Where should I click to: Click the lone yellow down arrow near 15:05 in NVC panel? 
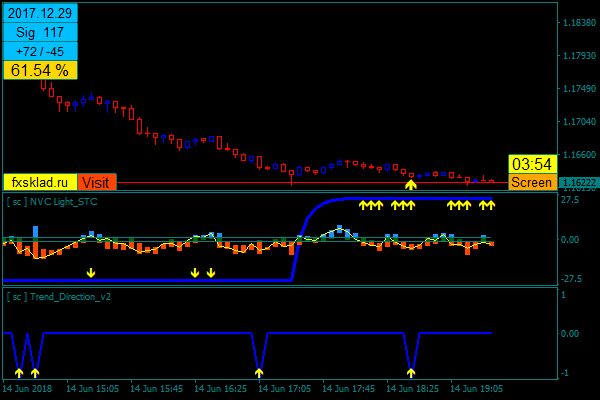point(91,273)
